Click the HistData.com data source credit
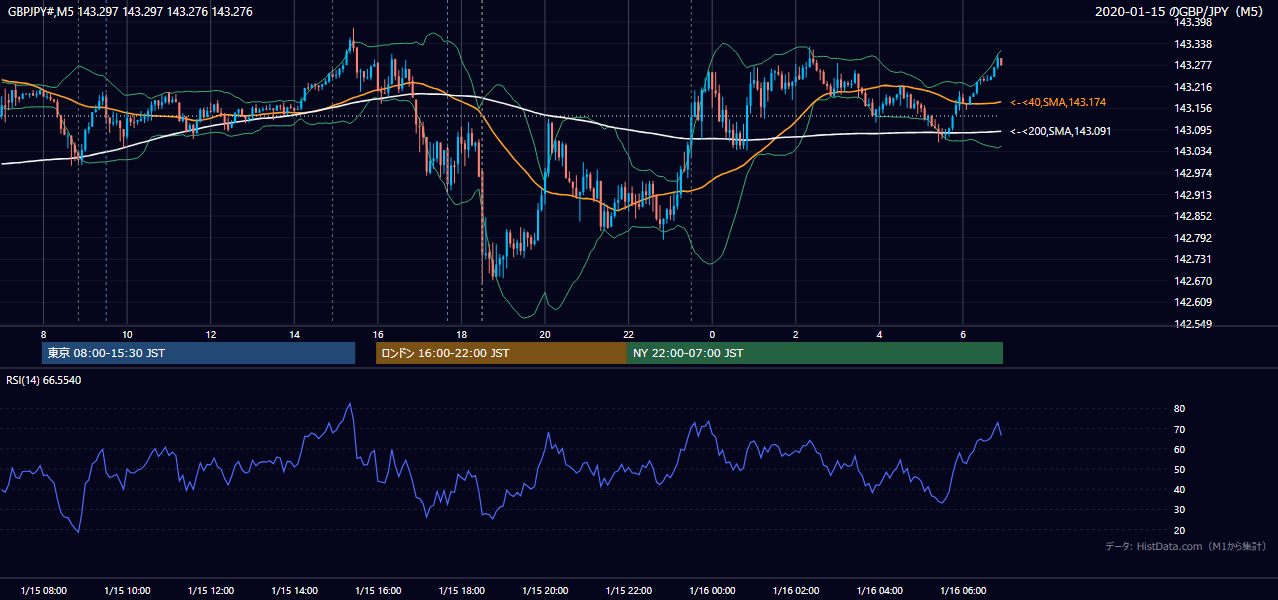Screen dimensions: 1278x600 (1186, 546)
